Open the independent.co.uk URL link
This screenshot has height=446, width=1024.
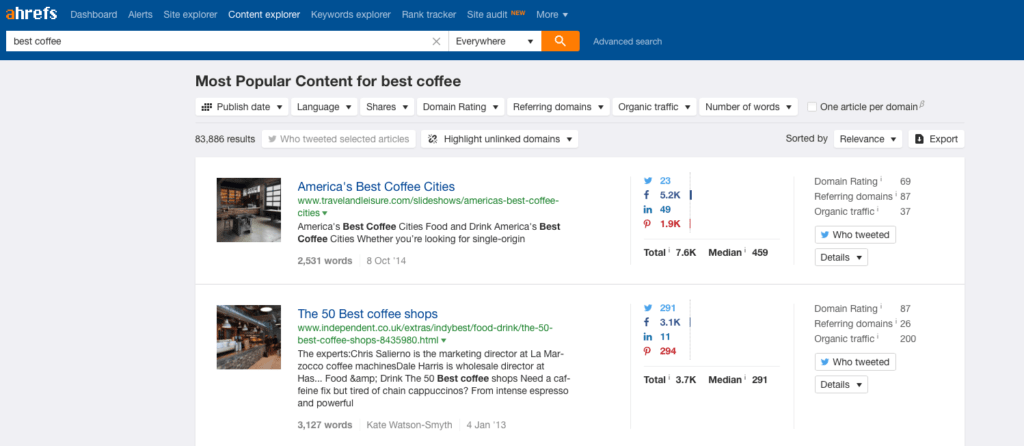(x=425, y=334)
